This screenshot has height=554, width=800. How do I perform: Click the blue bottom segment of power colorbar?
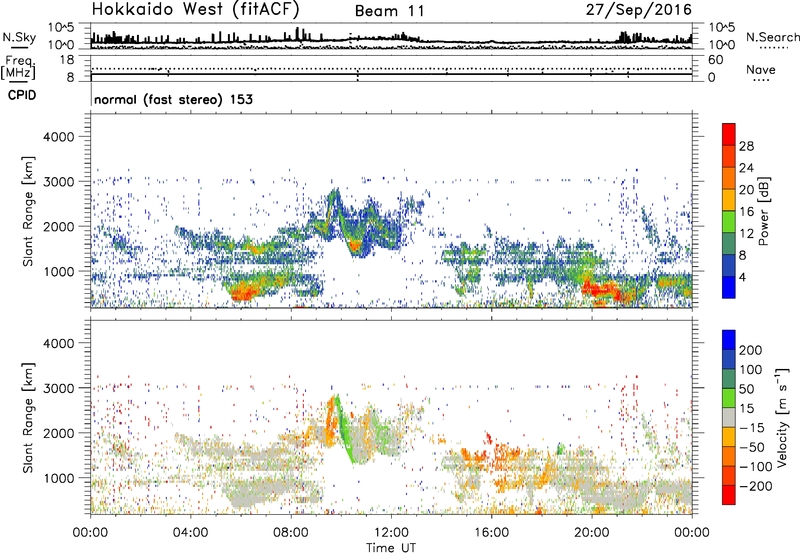pyautogui.click(x=729, y=287)
